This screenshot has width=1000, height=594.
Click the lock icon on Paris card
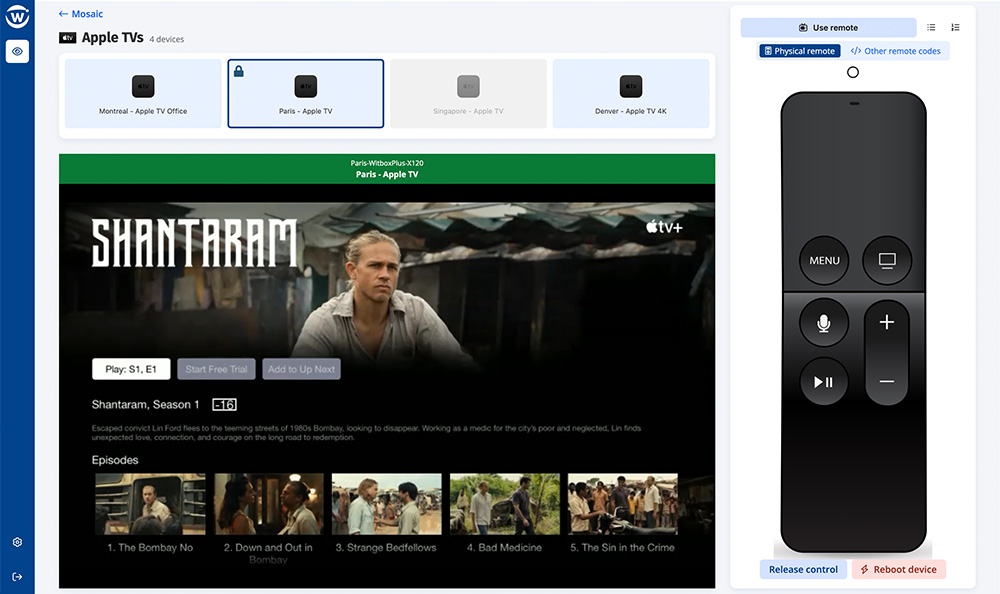pos(239,71)
